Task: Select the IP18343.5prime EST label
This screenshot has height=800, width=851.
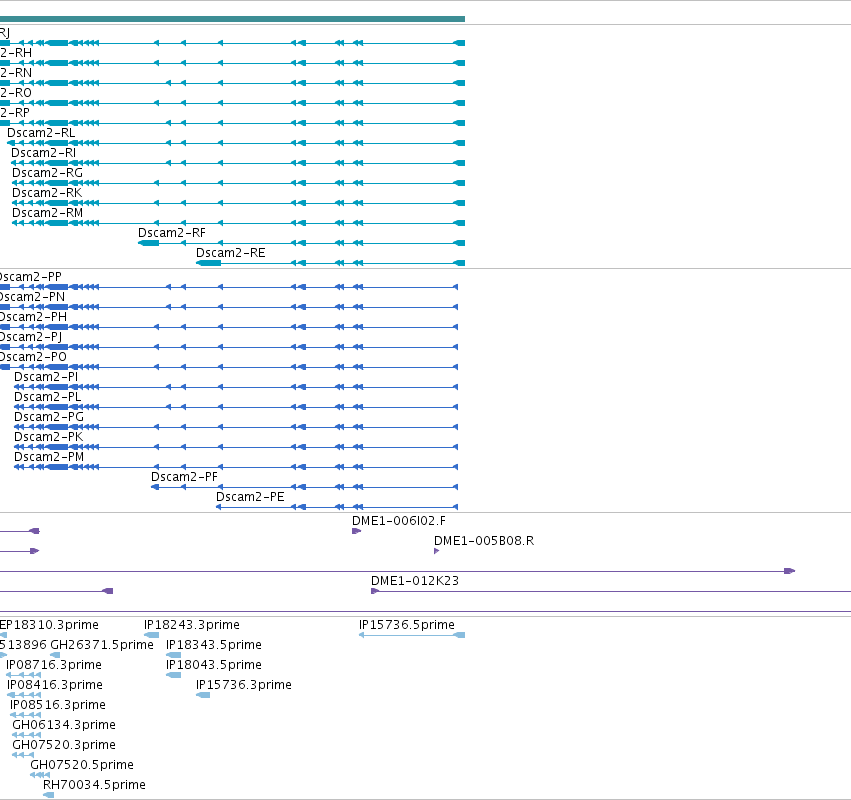Action: pyautogui.click(x=214, y=646)
